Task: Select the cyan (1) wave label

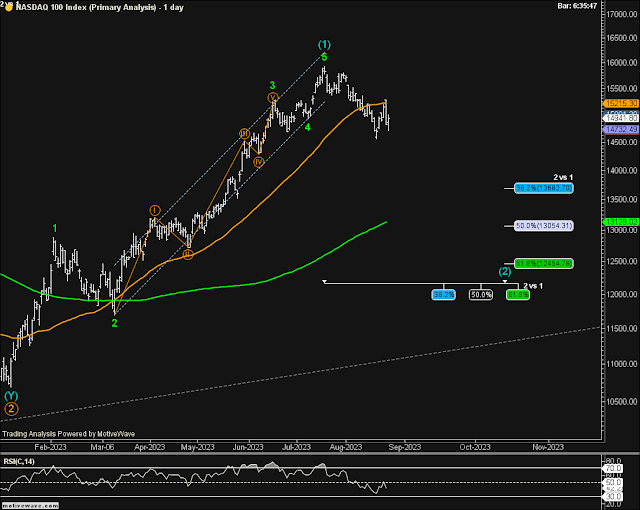Action: [x=324, y=44]
